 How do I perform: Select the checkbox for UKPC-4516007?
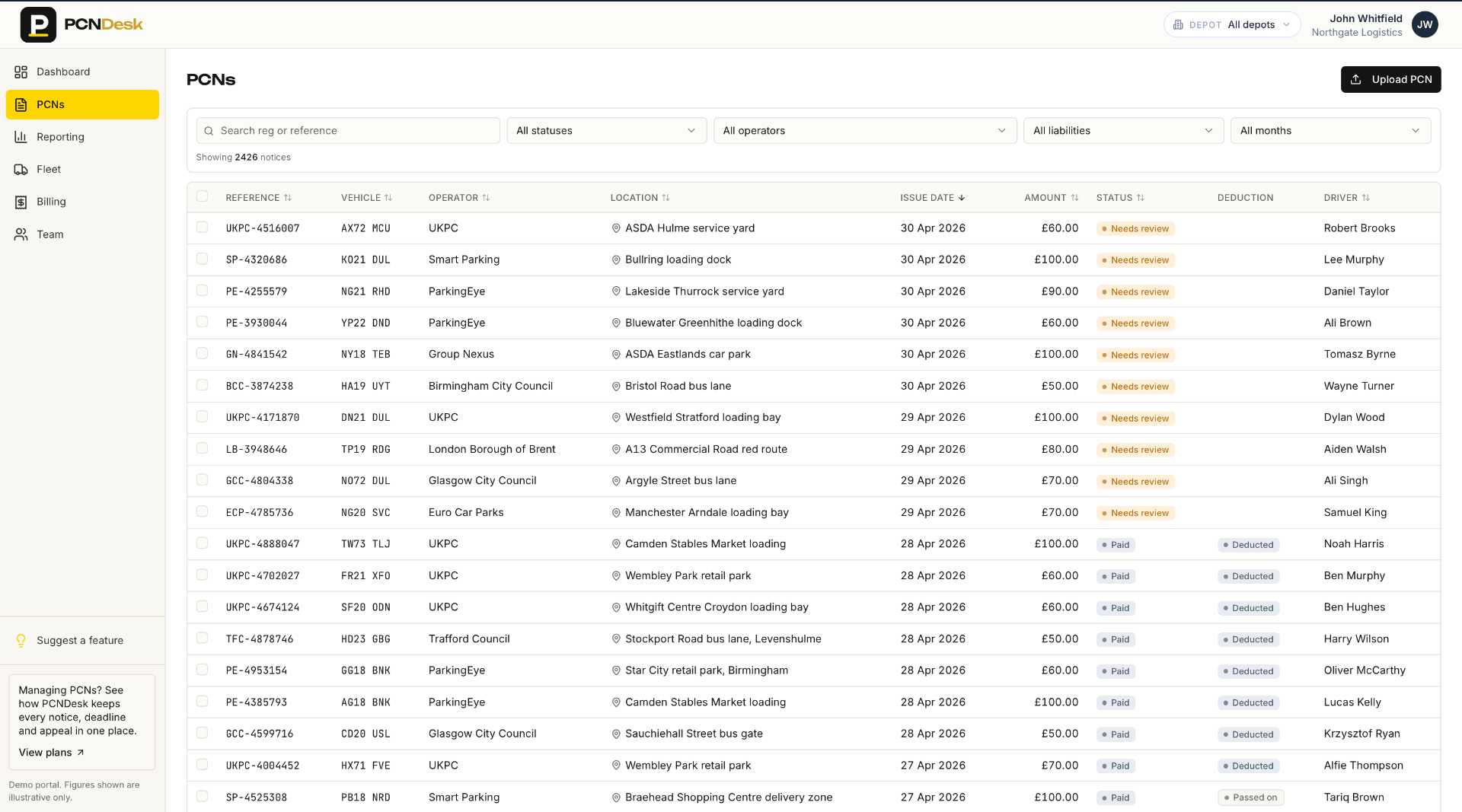202,228
